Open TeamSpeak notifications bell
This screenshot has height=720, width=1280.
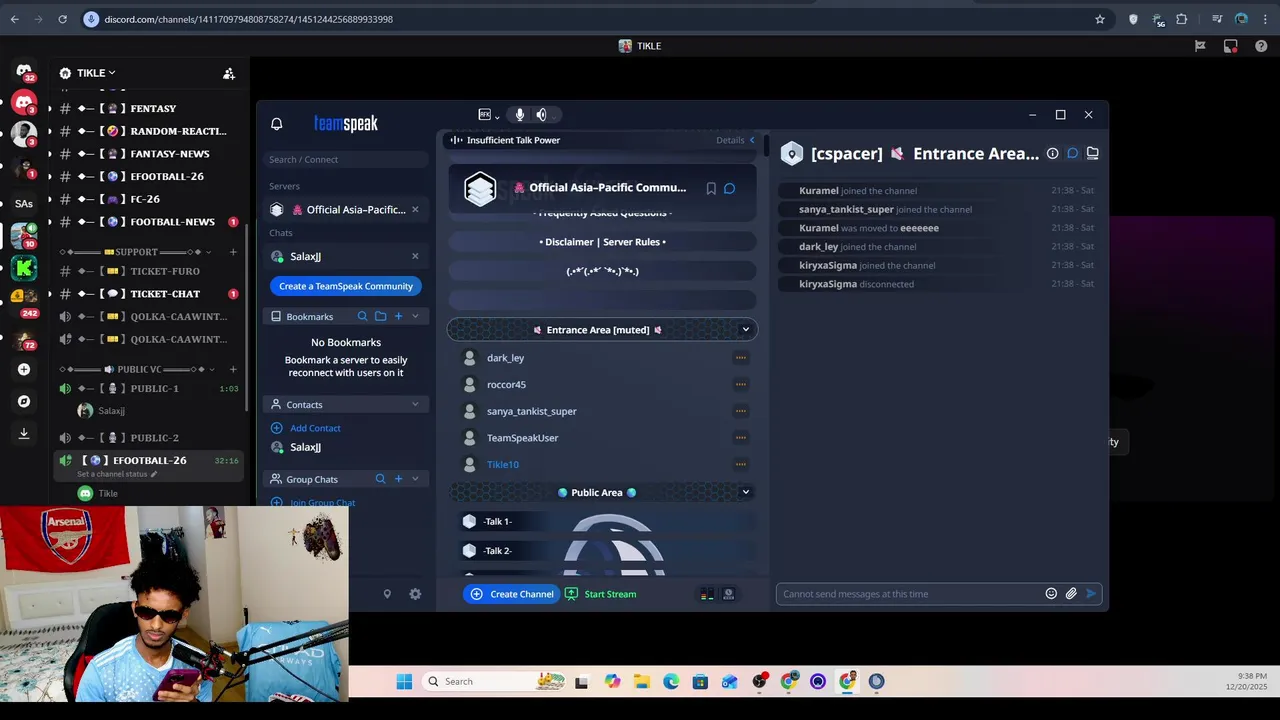click(277, 124)
